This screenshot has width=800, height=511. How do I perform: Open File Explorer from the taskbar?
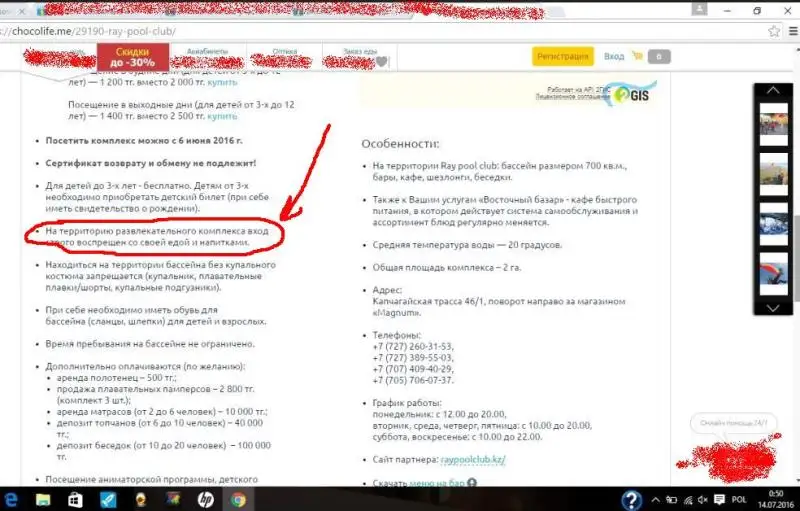[x=43, y=499]
